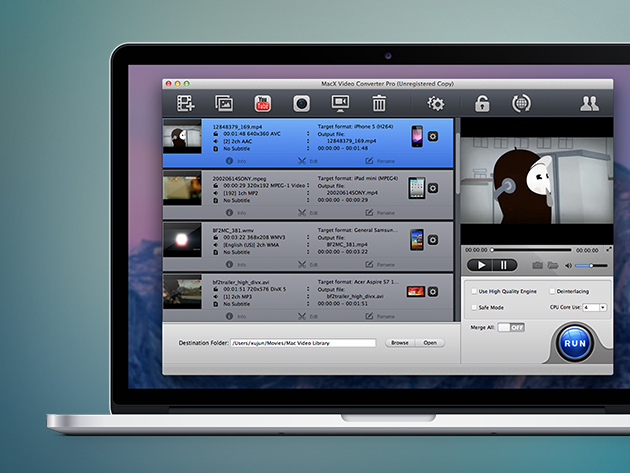The width and height of the screenshot is (630, 473).
Task: Open the YouTube downloader
Action: tap(262, 102)
